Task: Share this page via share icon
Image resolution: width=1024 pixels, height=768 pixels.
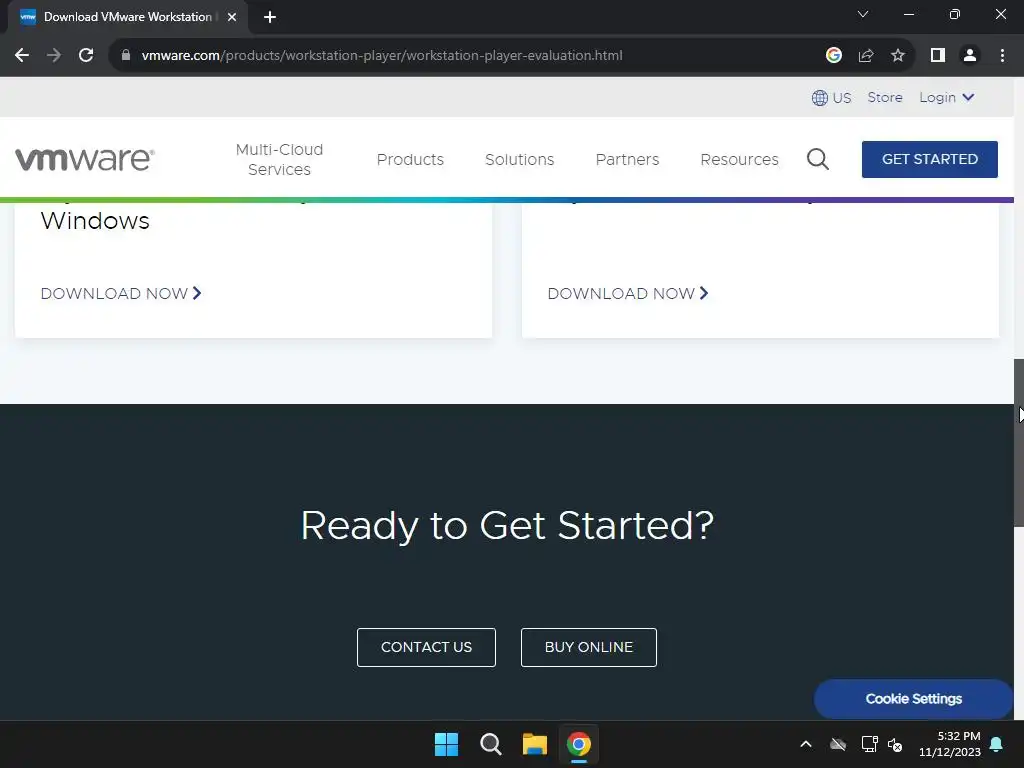Action: [x=866, y=56]
